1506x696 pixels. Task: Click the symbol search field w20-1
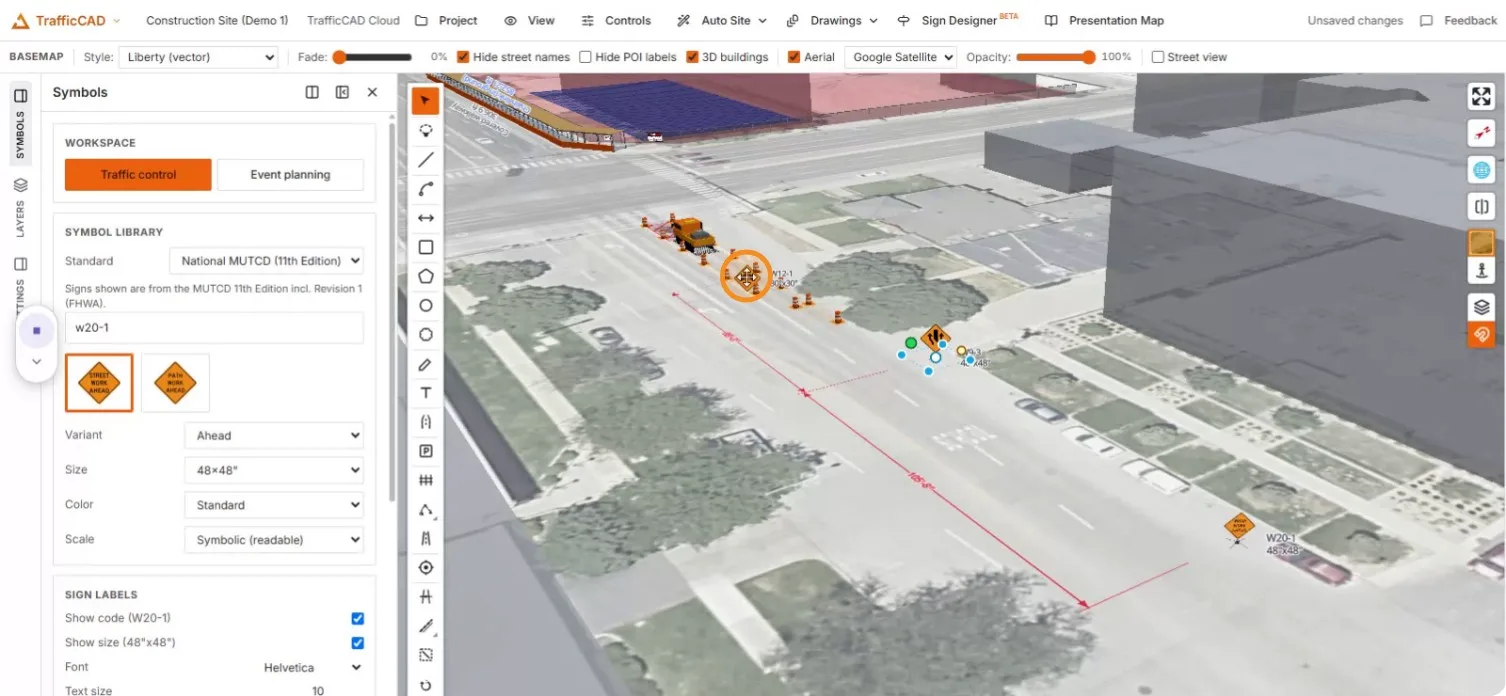coord(214,327)
